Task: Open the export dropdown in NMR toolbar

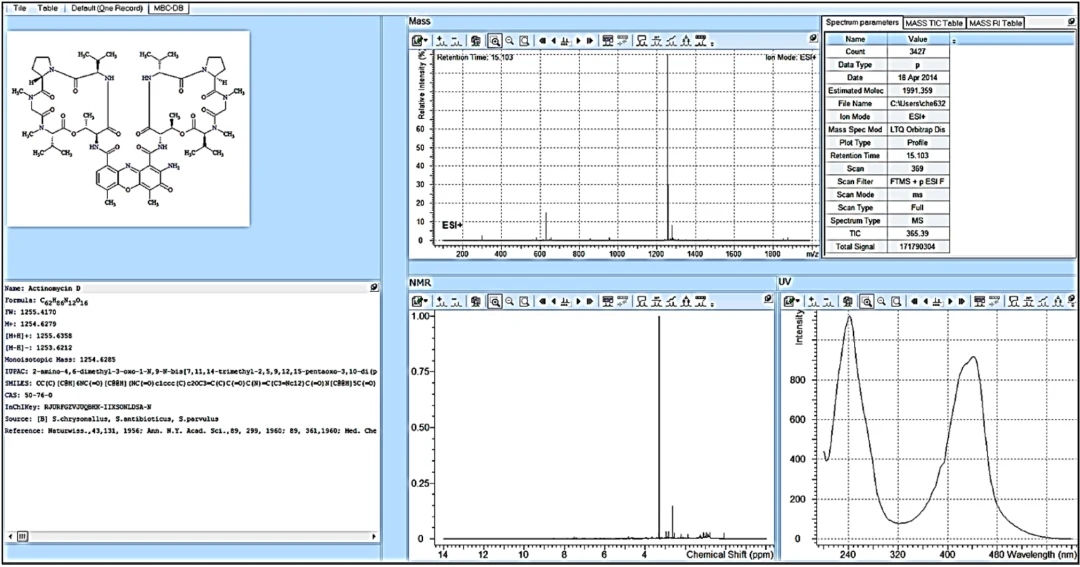Action: pyautogui.click(x=419, y=301)
